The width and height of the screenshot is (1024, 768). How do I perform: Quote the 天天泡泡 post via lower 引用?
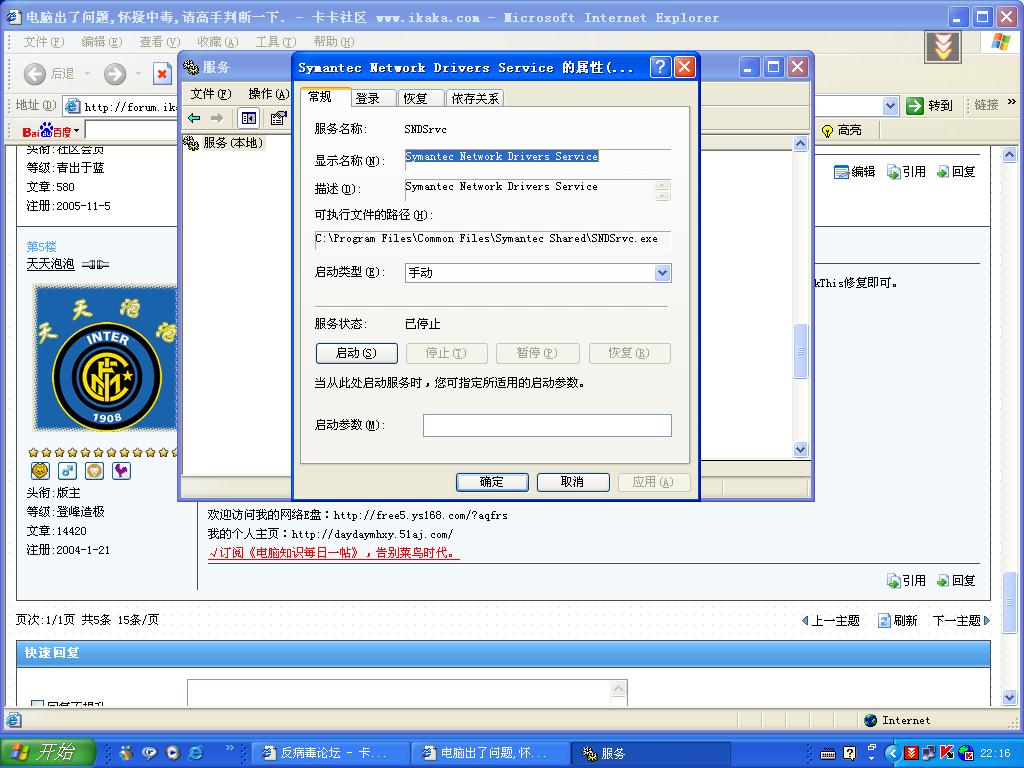pos(906,581)
